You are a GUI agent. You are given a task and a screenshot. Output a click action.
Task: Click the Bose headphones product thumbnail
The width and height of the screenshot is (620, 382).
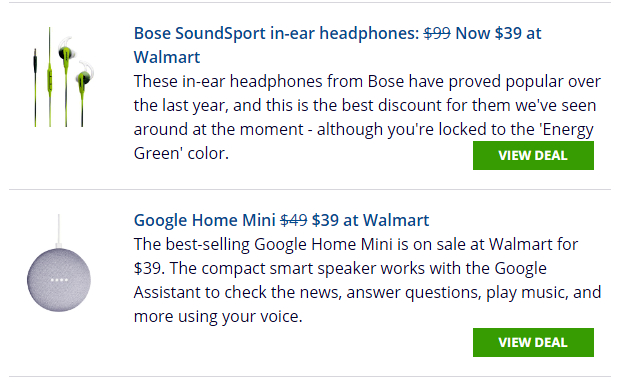click(x=63, y=77)
